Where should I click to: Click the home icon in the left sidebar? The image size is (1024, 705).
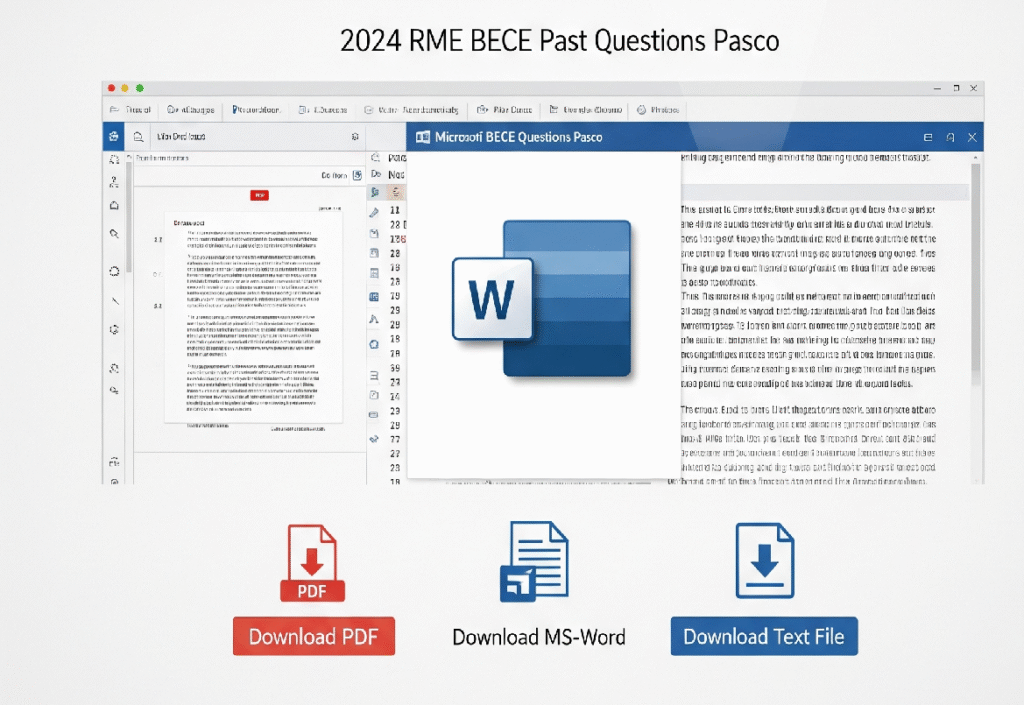[x=114, y=205]
